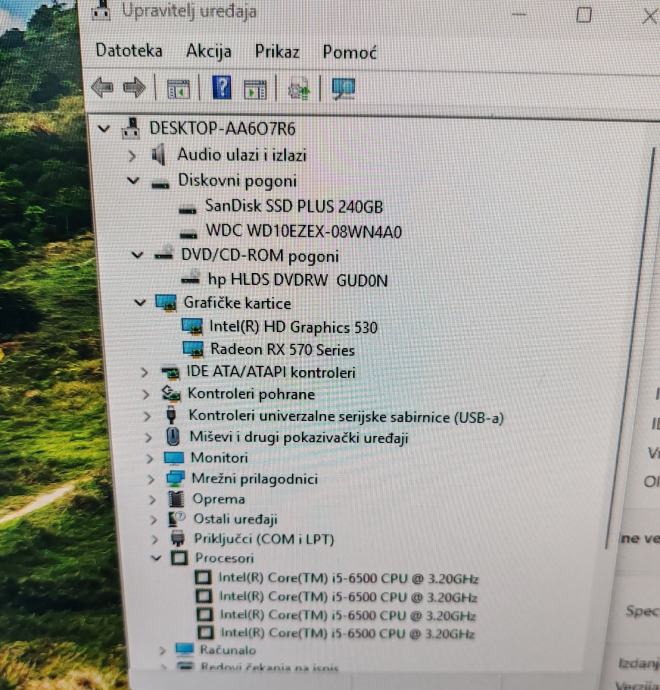This screenshot has width=660, height=690.
Task: Select hp HLDS DVDRW GUD0N device
Action: click(x=298, y=279)
